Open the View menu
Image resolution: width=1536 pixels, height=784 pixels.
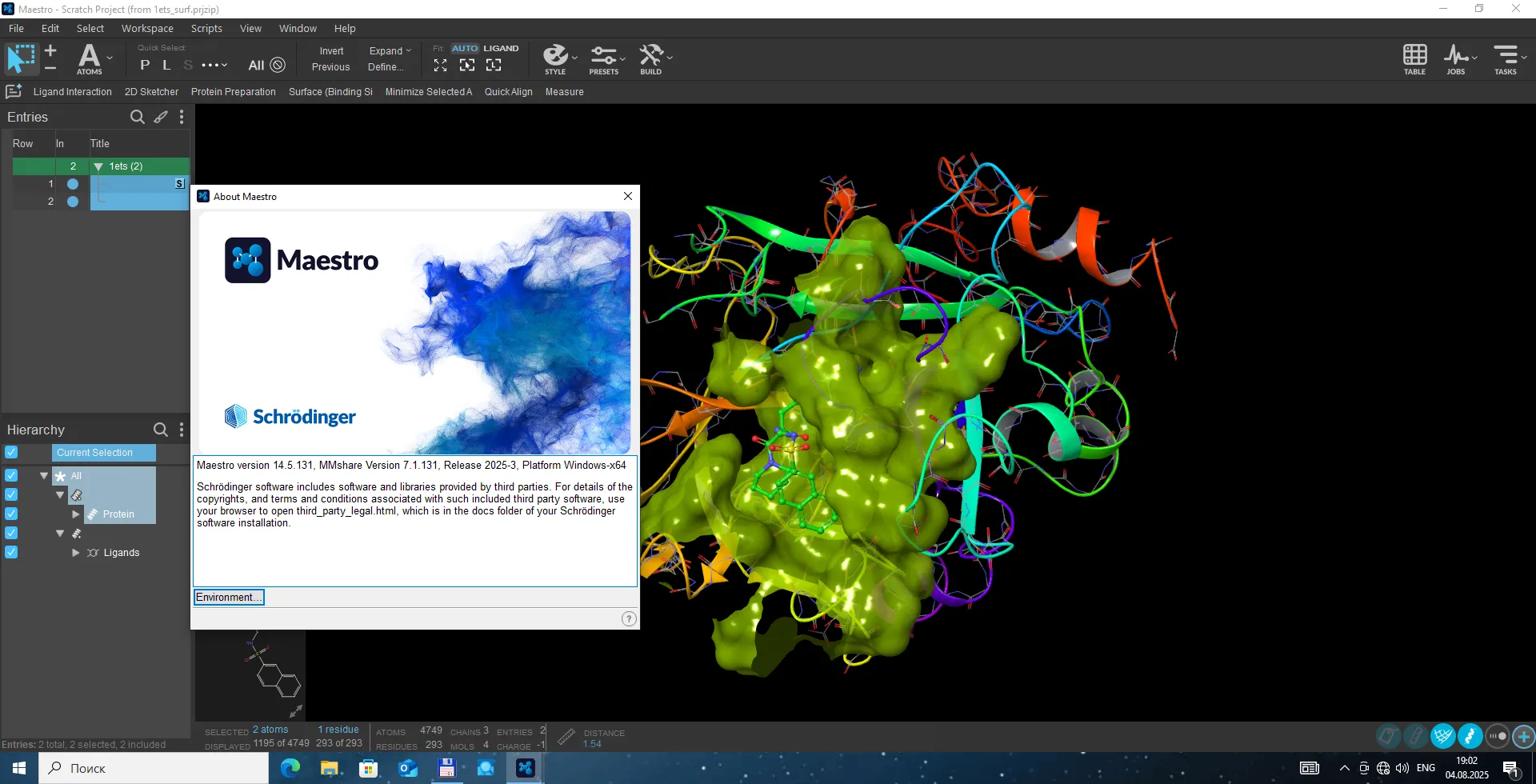[x=250, y=28]
